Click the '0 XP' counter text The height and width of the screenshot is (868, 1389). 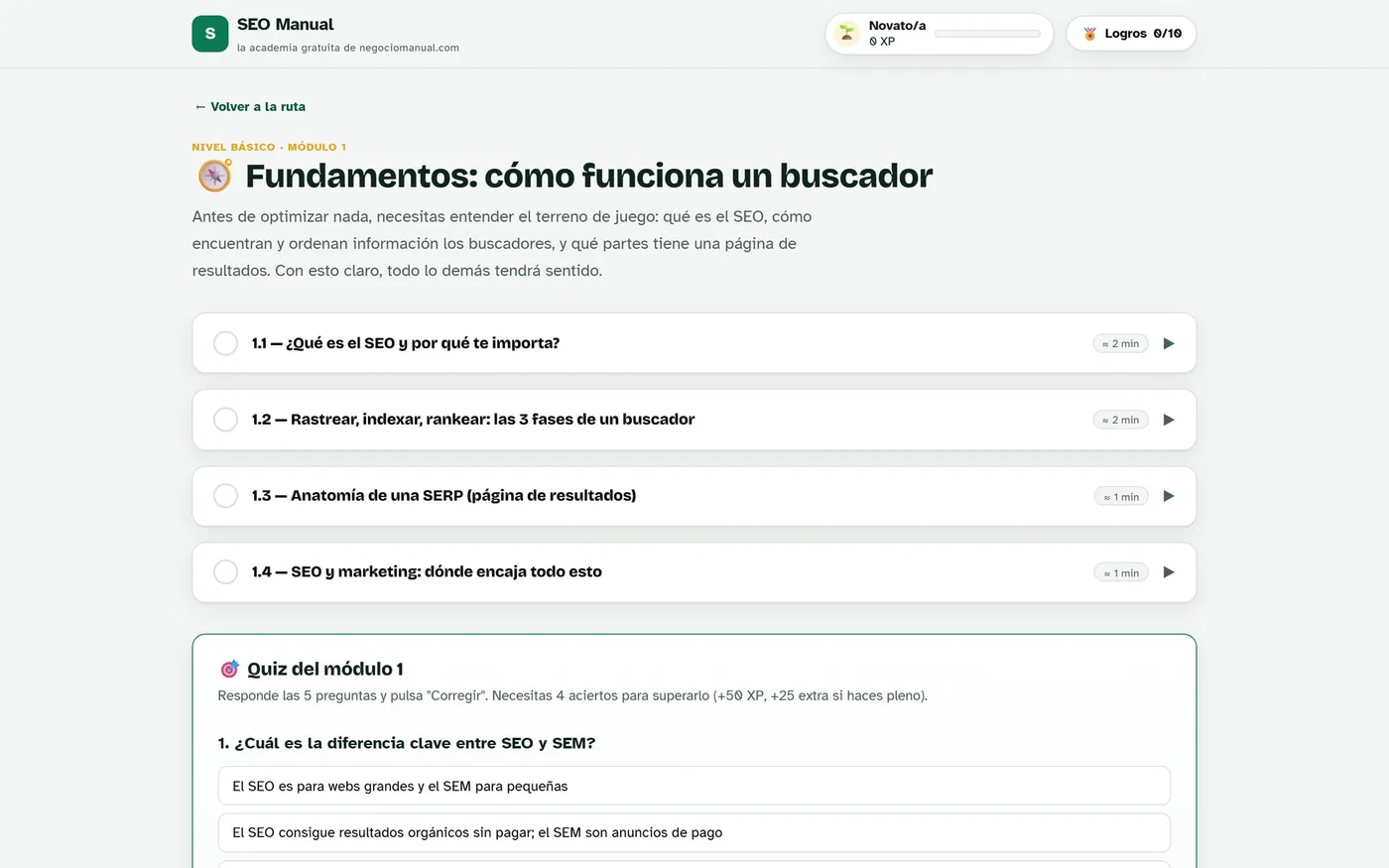[x=882, y=42]
